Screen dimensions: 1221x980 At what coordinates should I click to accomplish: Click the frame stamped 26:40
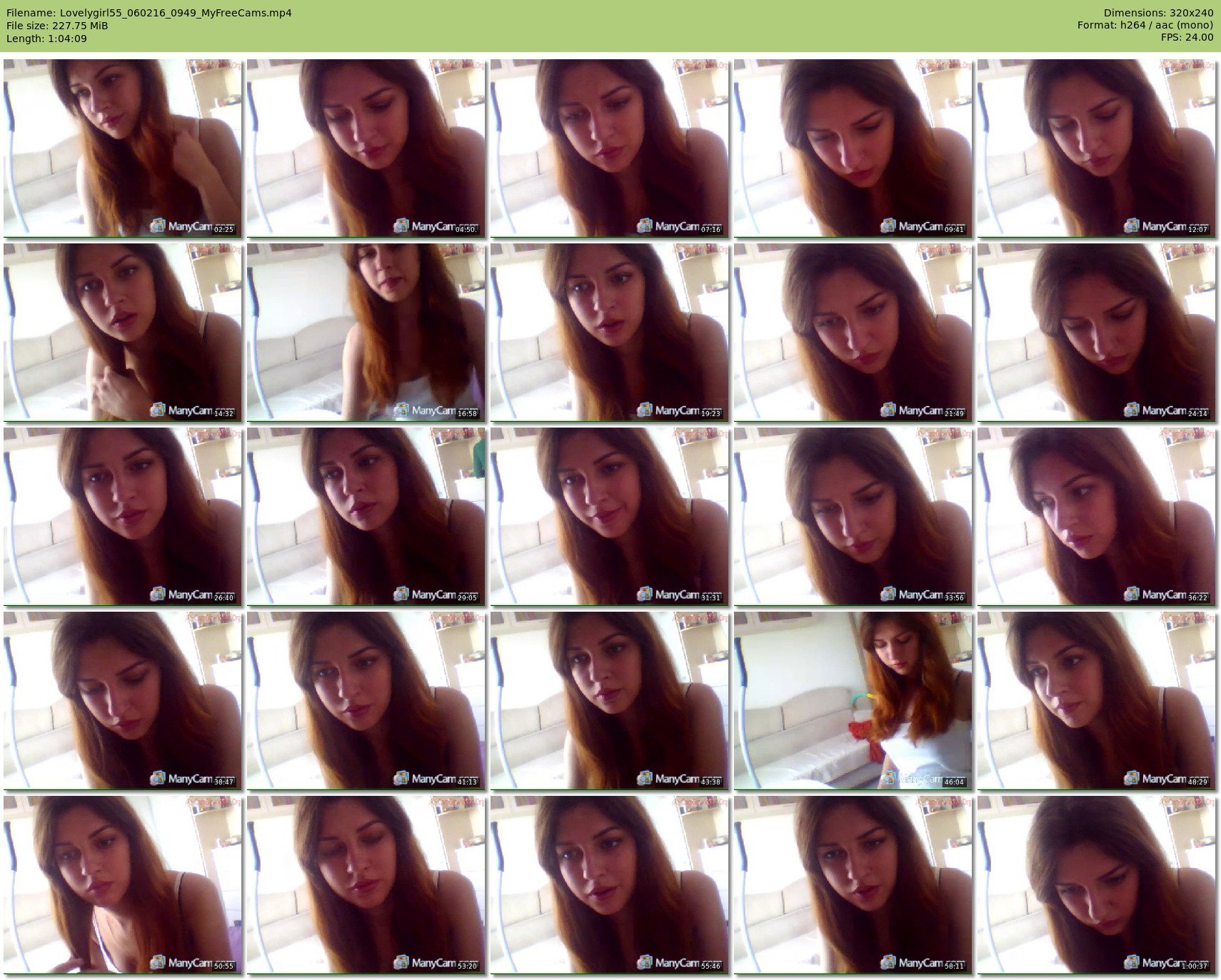(x=122, y=516)
